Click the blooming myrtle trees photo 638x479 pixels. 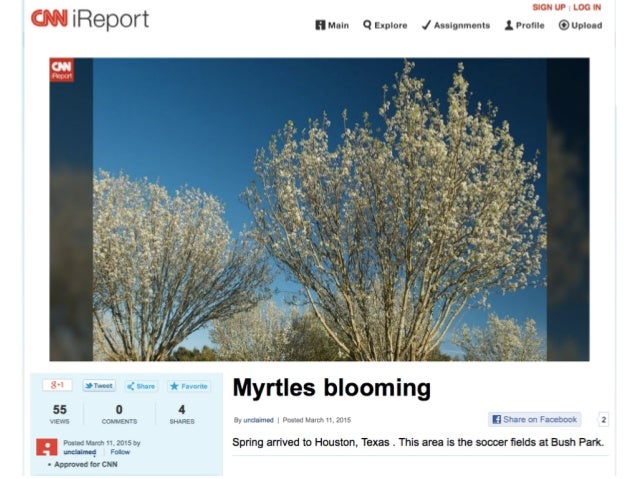(x=319, y=209)
